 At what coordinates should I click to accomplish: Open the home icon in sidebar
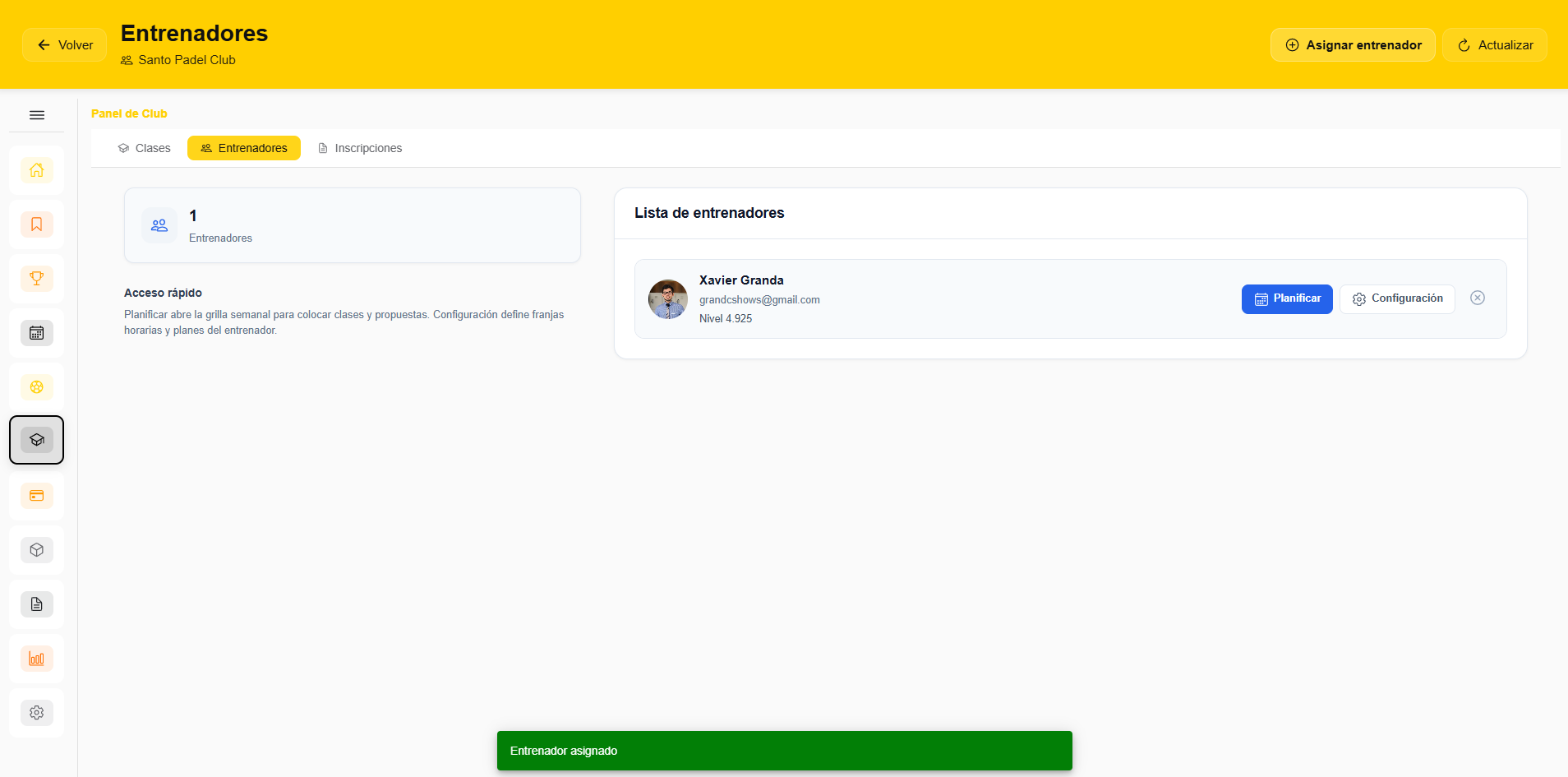37,170
